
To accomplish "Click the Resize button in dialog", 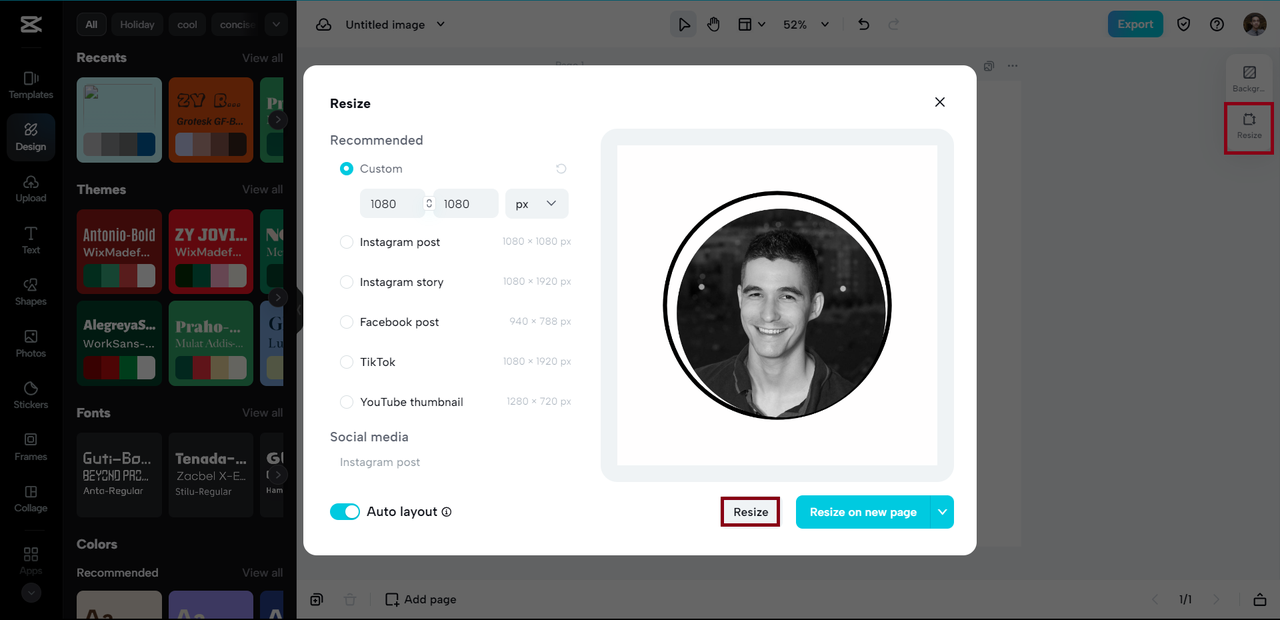I will (x=750, y=512).
